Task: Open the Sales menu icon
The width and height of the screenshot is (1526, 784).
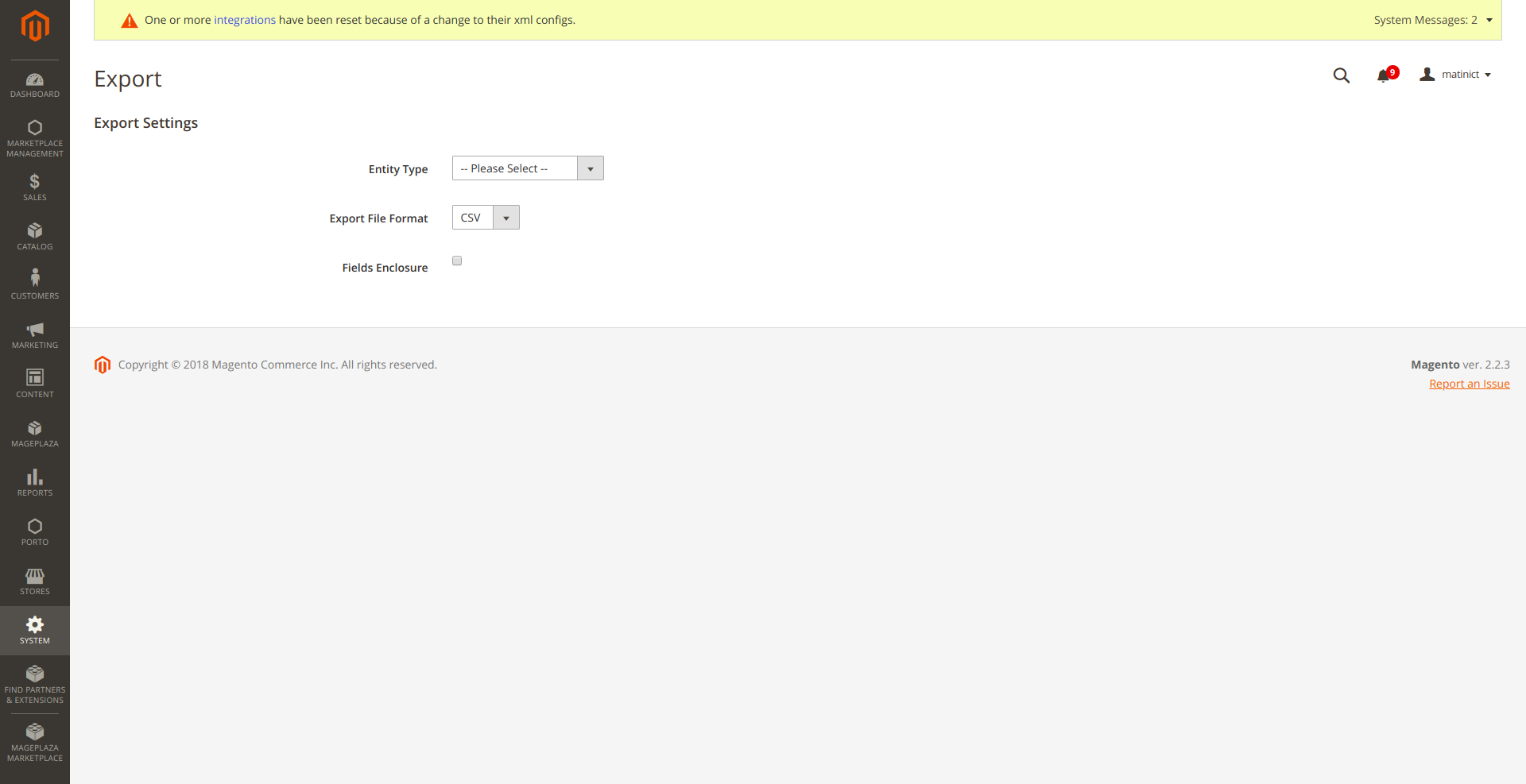Action: click(x=34, y=186)
